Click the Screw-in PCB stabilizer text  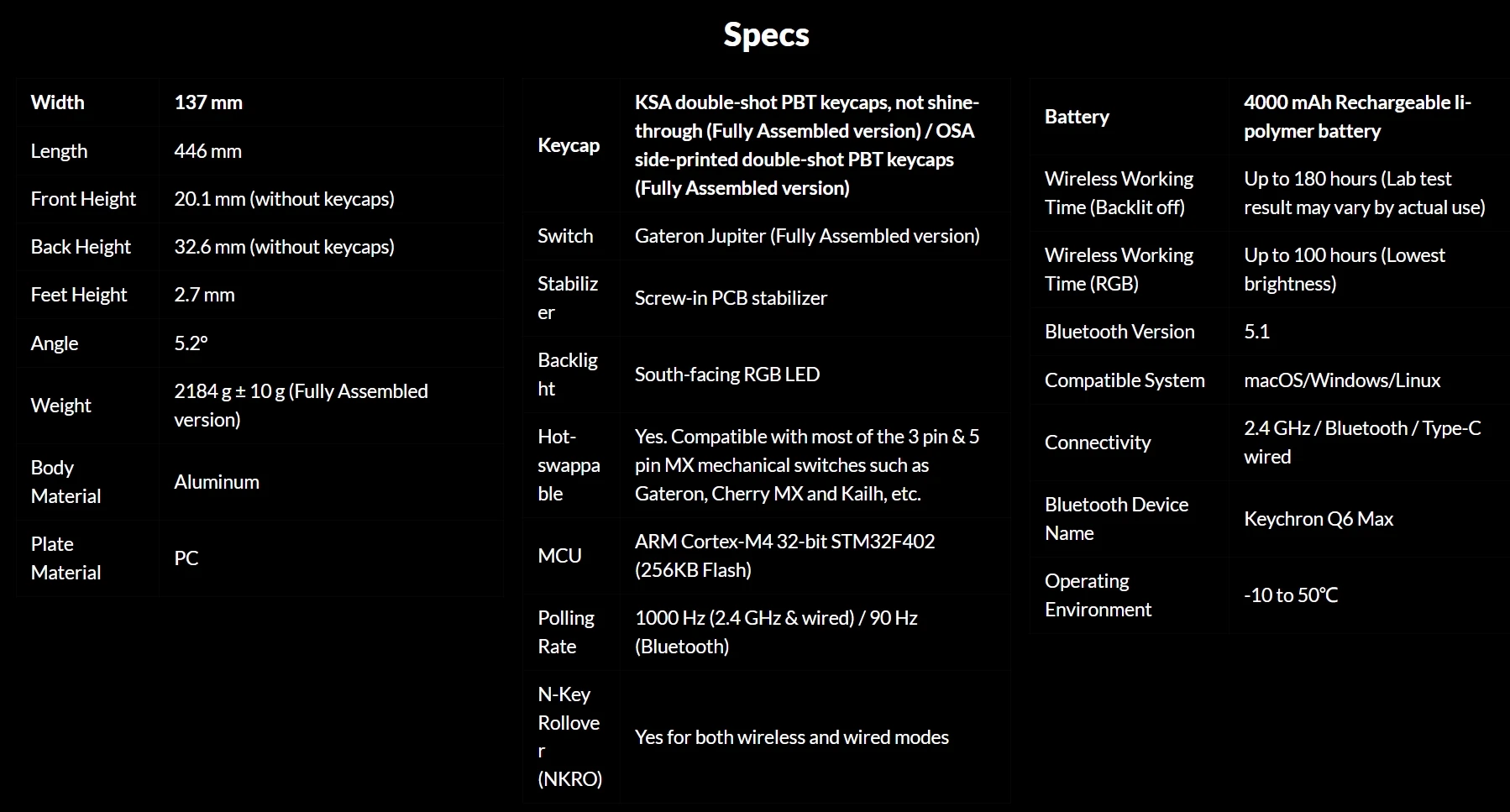(x=731, y=298)
